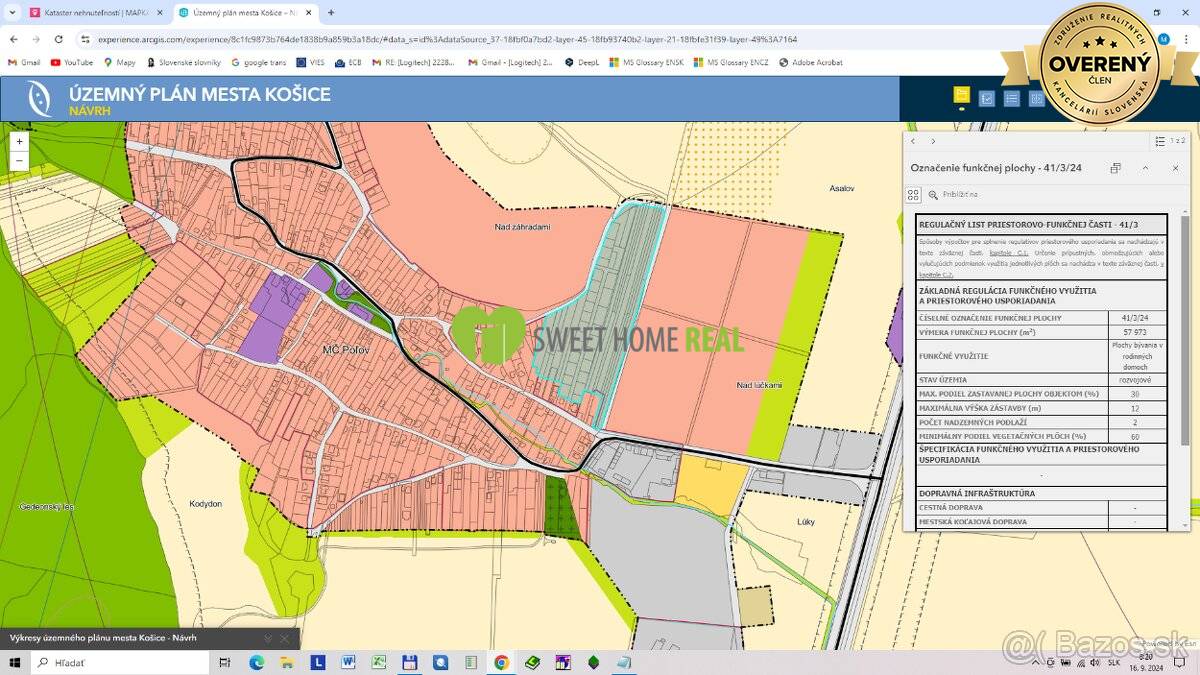
Task: Collapse the 'Označenie funkčnej plochy' popup
Action: click(1146, 168)
